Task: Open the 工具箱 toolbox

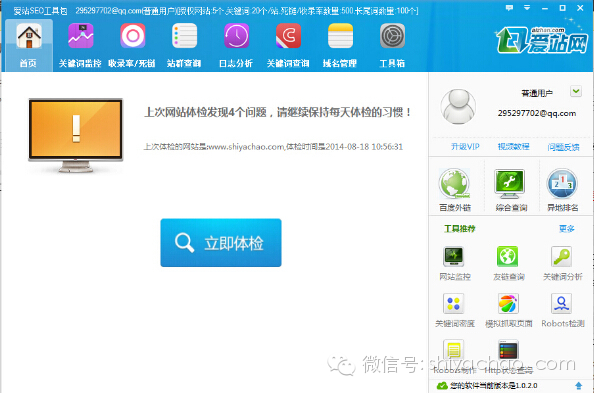Action: tap(392, 45)
